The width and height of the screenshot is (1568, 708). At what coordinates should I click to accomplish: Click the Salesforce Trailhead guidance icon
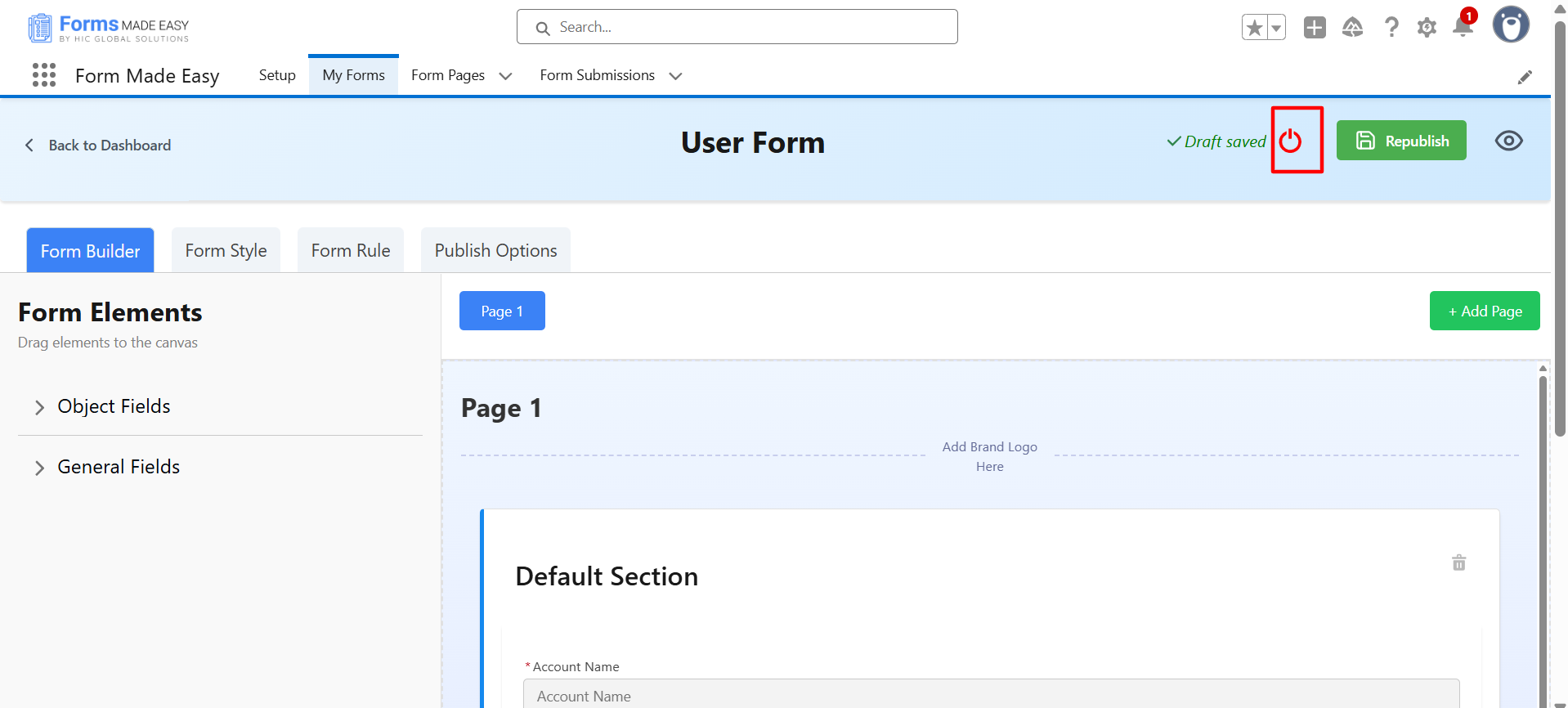coord(1352,28)
